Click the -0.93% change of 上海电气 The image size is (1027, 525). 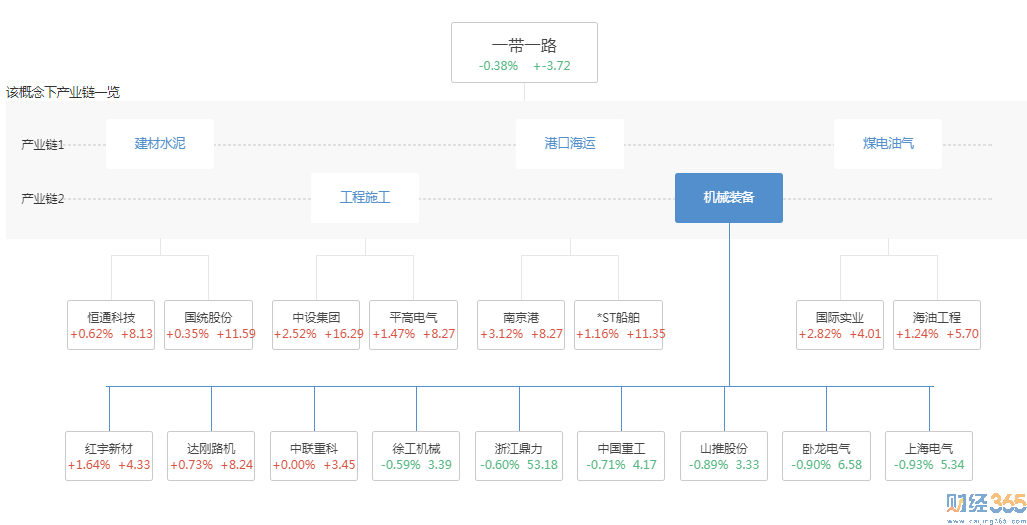pyautogui.click(x=914, y=465)
